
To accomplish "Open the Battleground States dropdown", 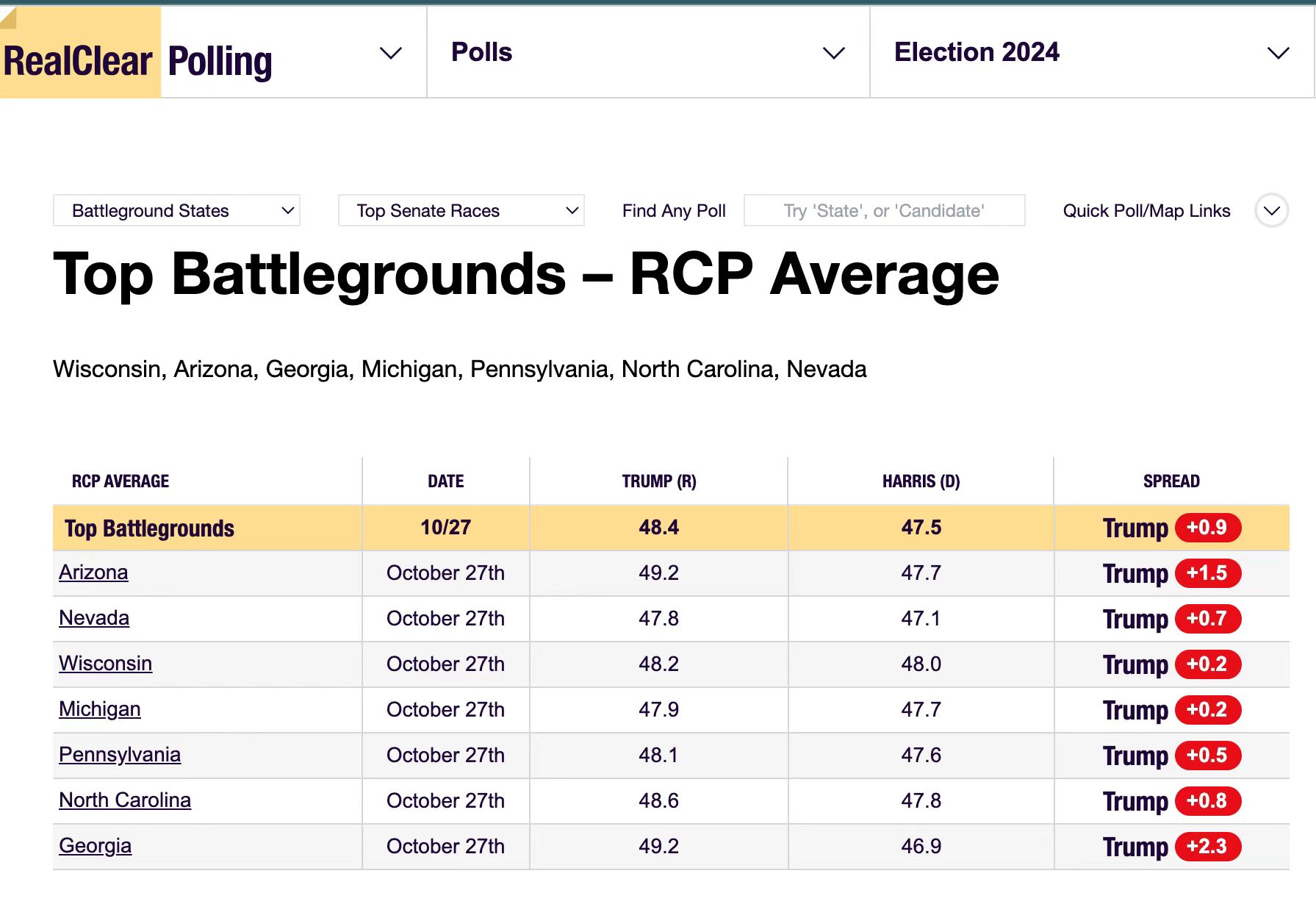I will pos(176,211).
